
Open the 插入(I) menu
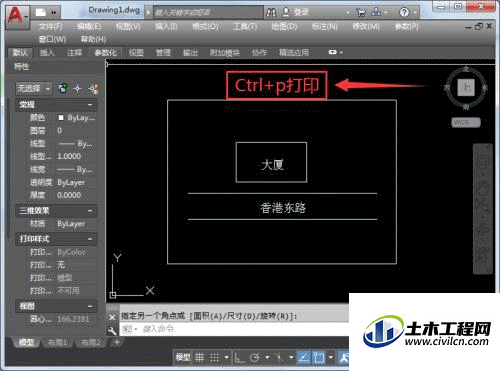(166, 26)
